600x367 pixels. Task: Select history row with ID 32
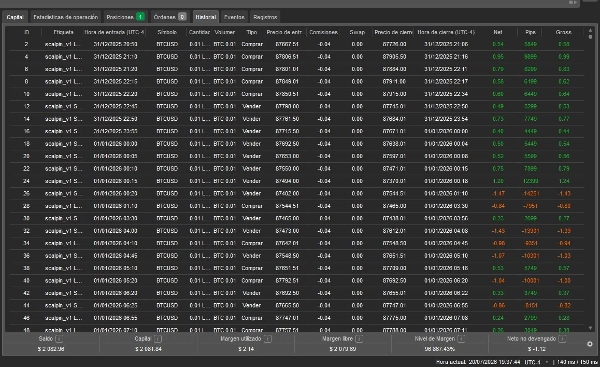(297, 231)
